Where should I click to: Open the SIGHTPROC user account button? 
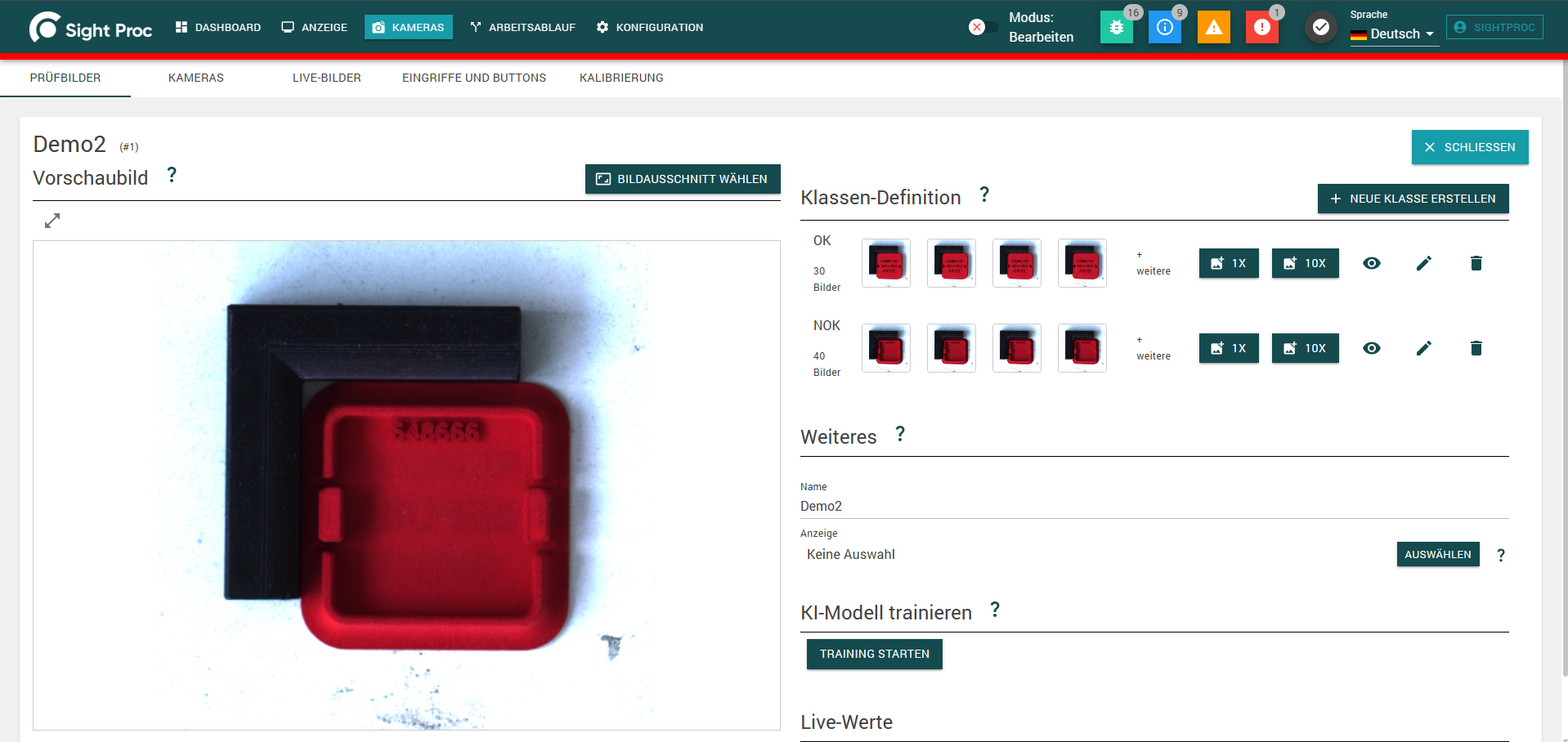(1494, 27)
